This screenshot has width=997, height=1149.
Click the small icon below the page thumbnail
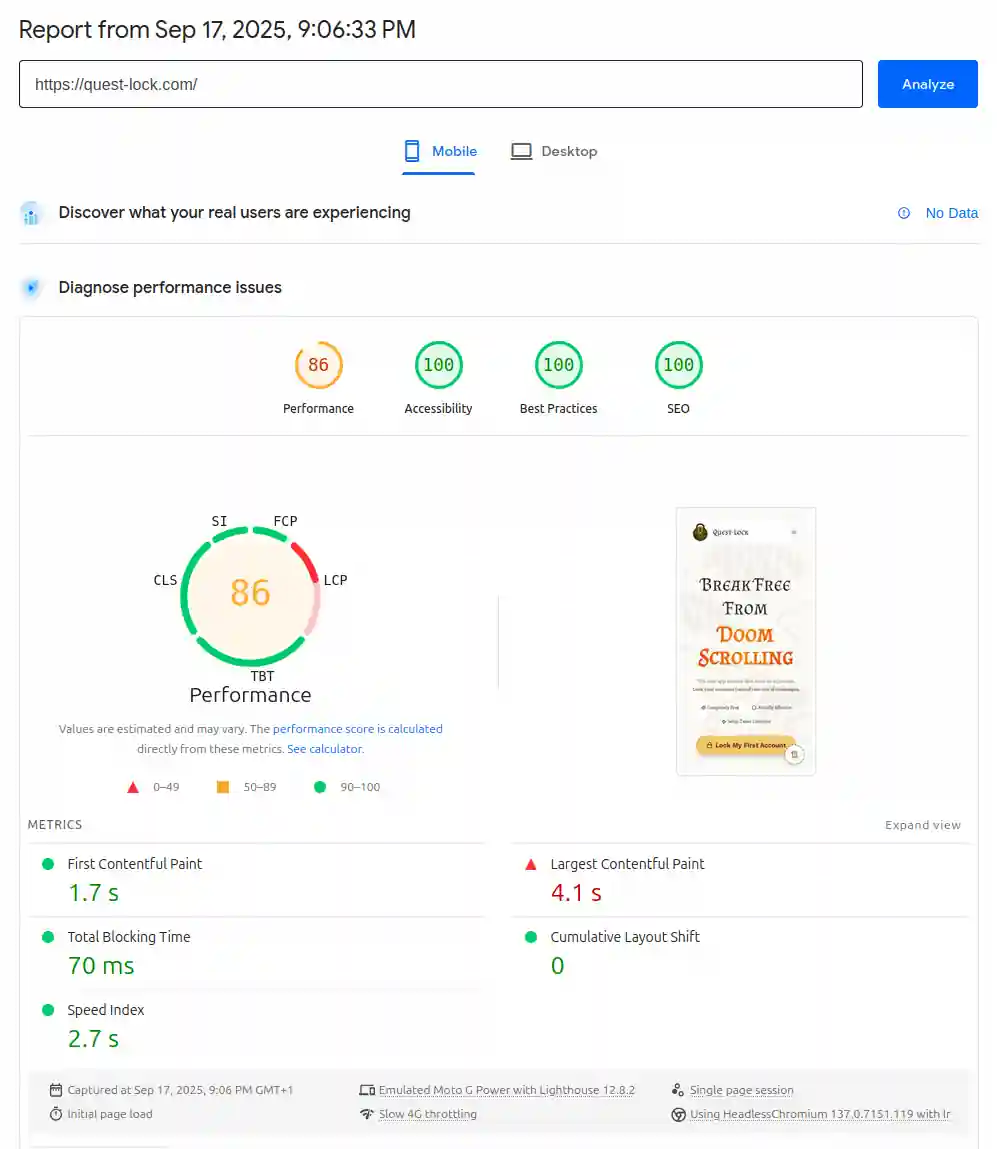click(x=795, y=755)
